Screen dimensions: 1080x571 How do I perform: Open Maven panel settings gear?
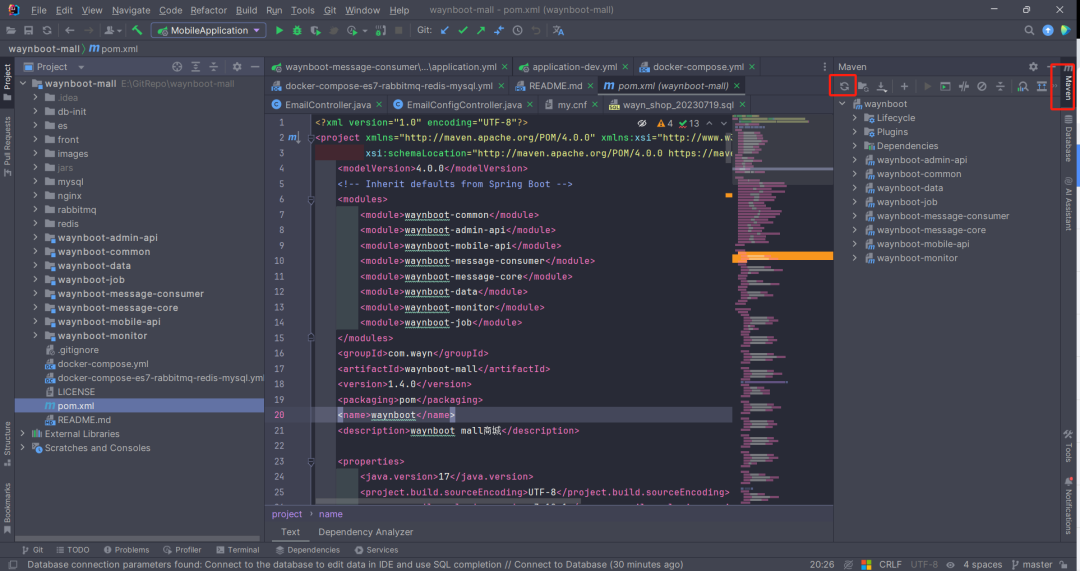[1033, 67]
